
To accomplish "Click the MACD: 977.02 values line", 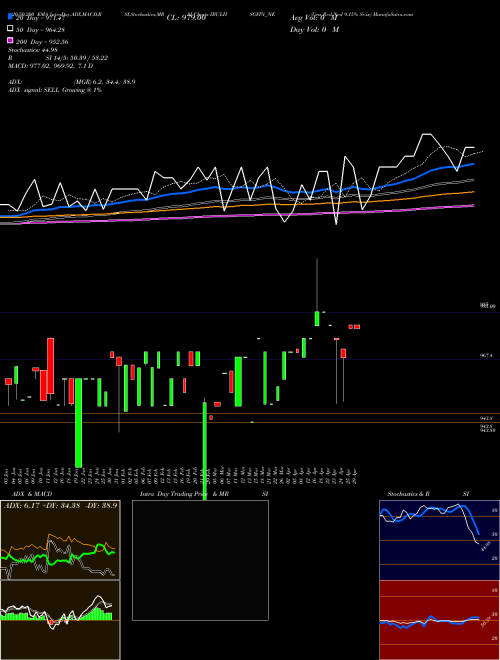I will pos(51,66).
